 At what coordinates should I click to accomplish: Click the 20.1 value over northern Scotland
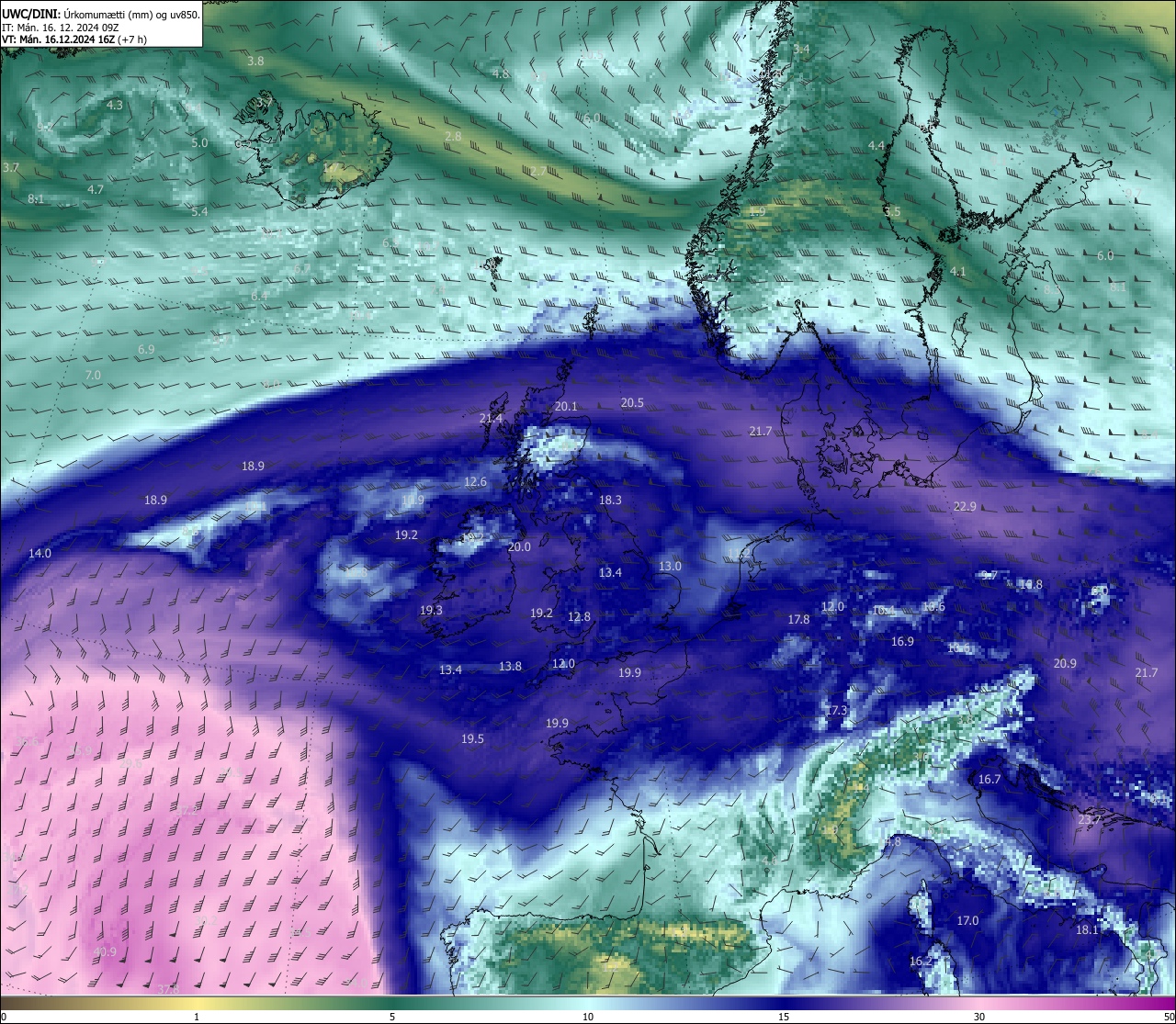(x=567, y=407)
